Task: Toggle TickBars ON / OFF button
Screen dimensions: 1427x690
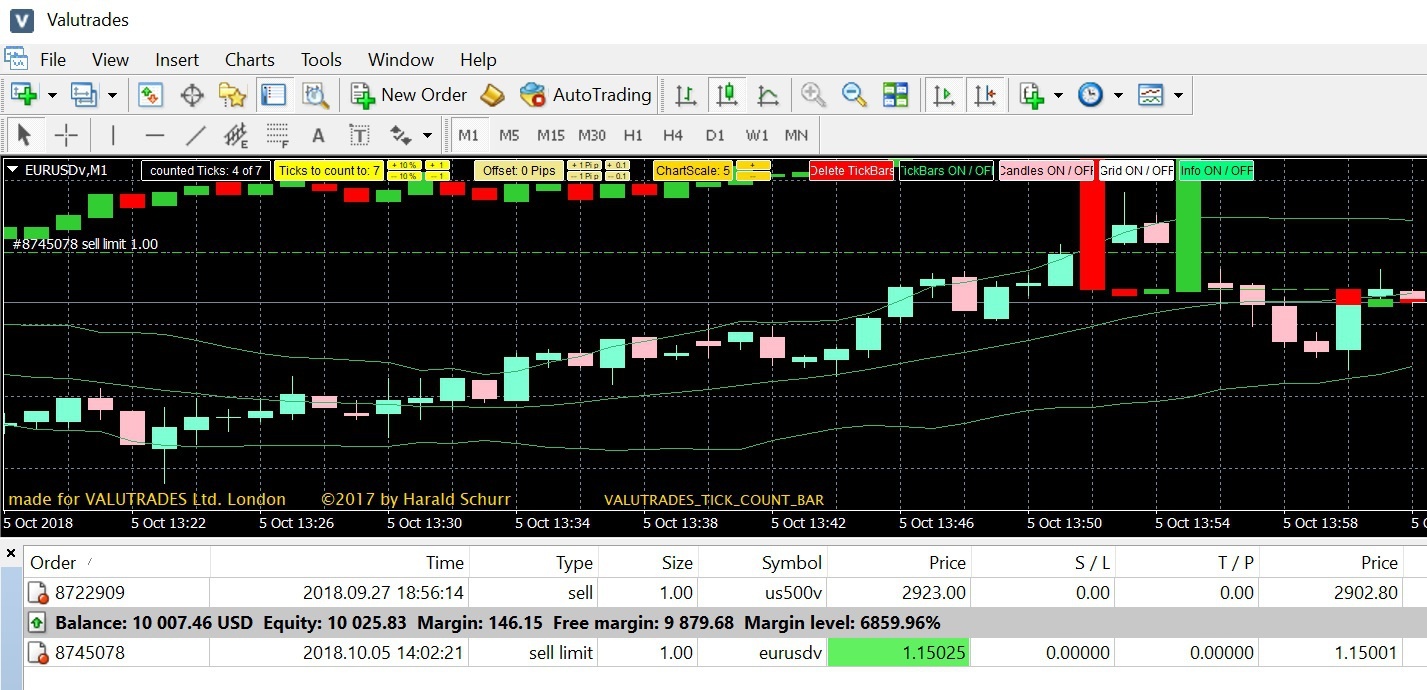Action: tap(946, 170)
